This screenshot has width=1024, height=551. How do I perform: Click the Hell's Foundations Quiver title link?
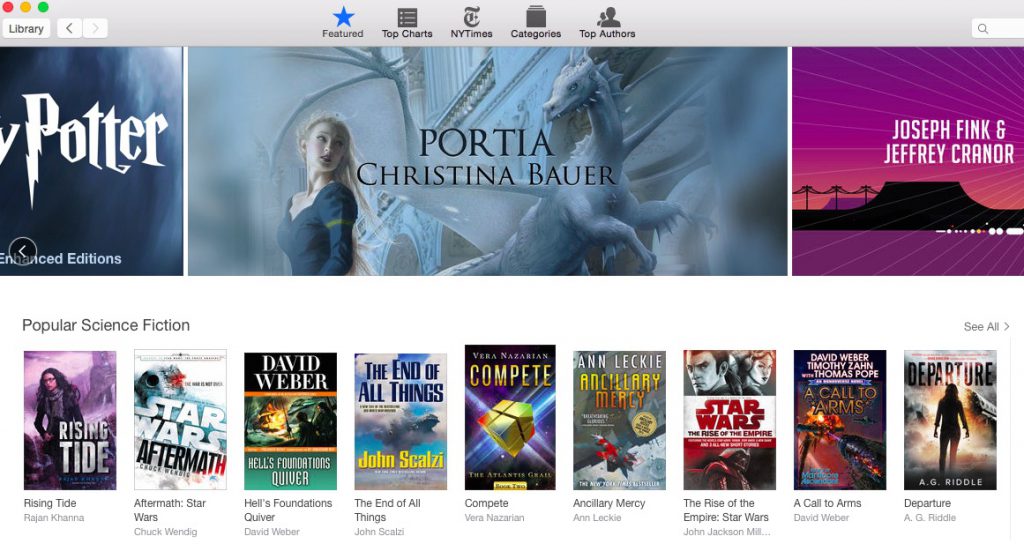point(288,510)
